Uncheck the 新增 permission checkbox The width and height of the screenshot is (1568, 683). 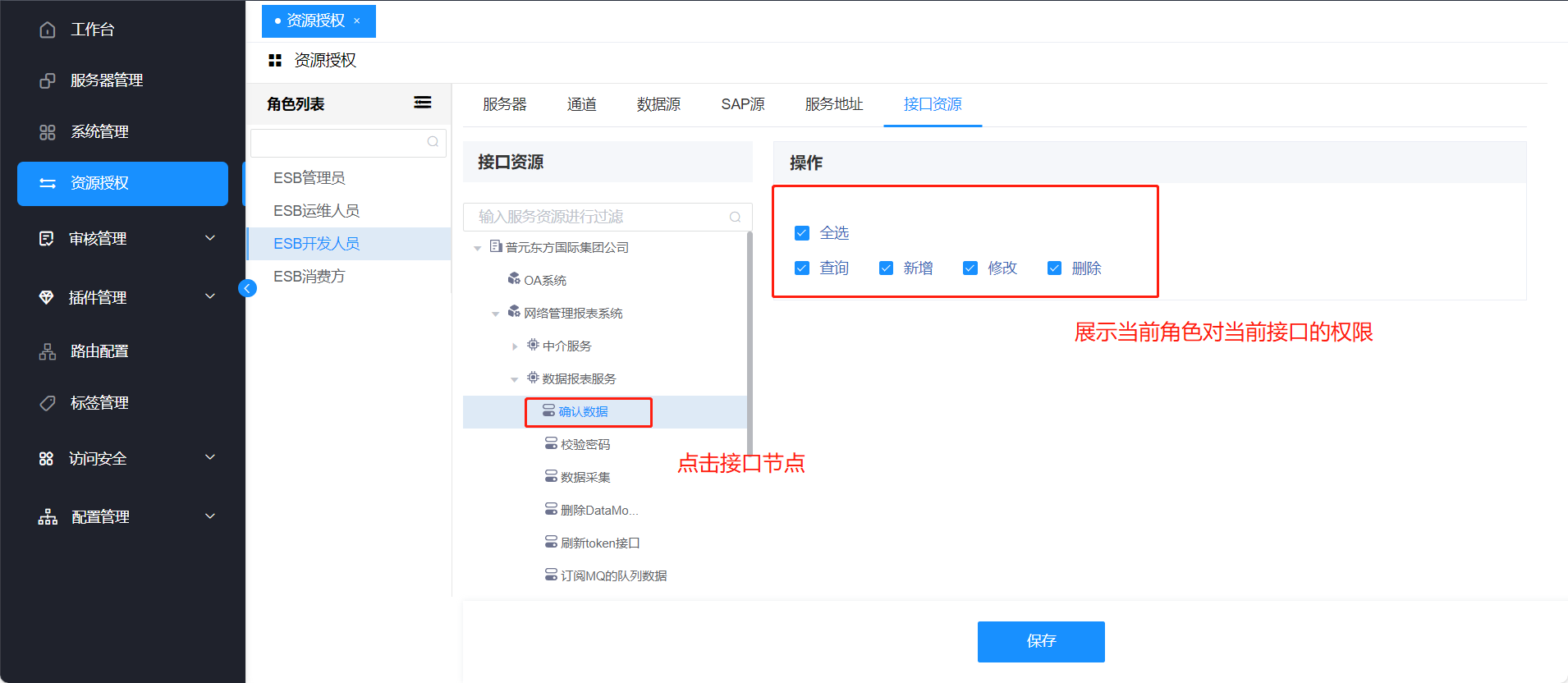(886, 268)
